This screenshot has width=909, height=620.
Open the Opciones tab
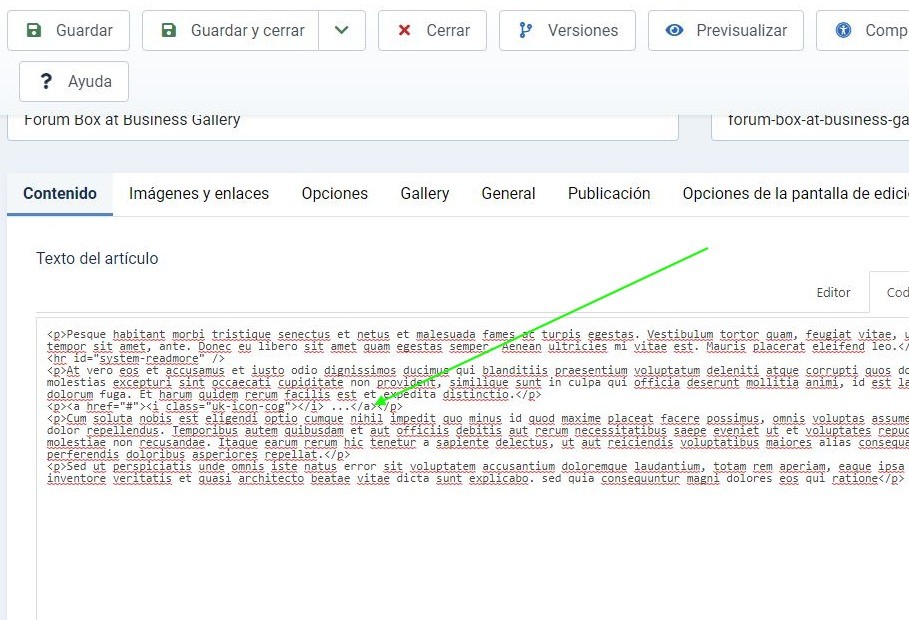pos(334,194)
